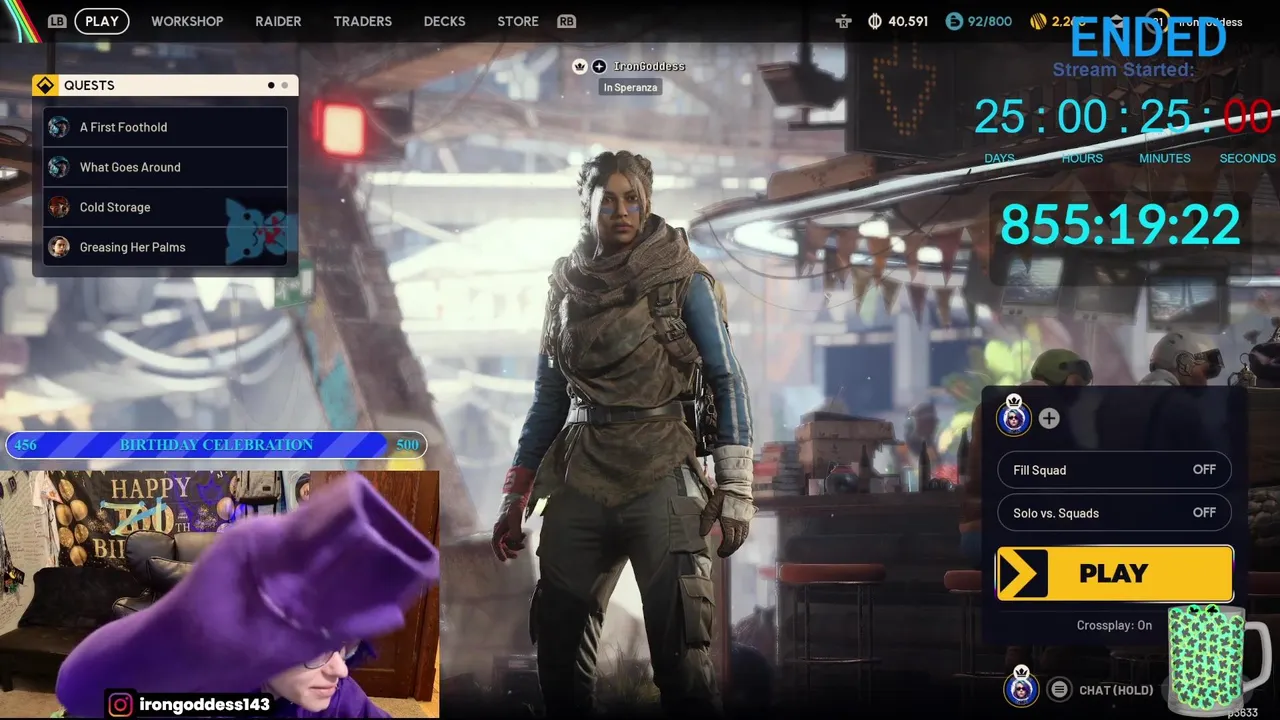The width and height of the screenshot is (1280, 720).
Task: Click the Crossplay: On label
Action: [x=1114, y=625]
